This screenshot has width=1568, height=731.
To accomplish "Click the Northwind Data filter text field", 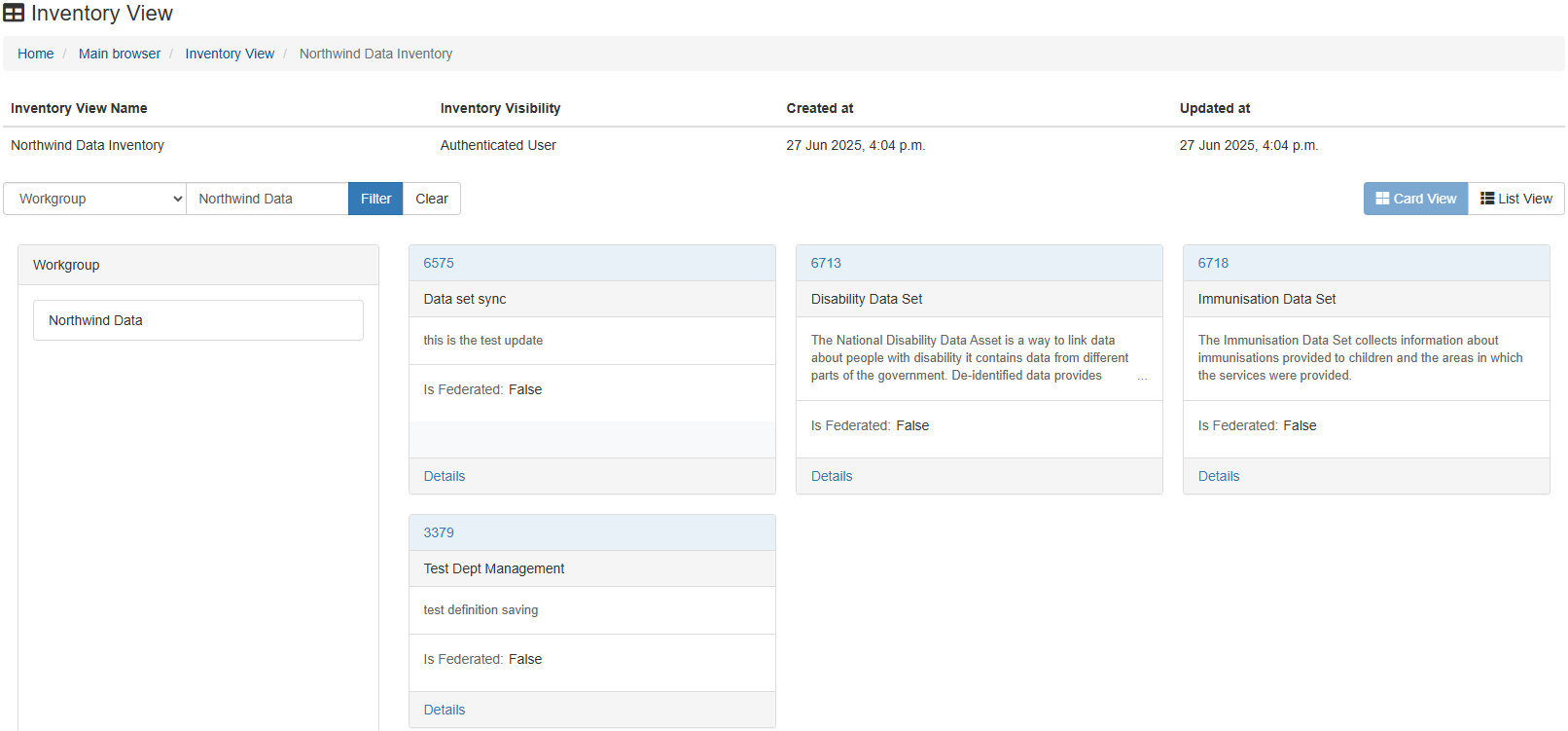I will tap(267, 199).
